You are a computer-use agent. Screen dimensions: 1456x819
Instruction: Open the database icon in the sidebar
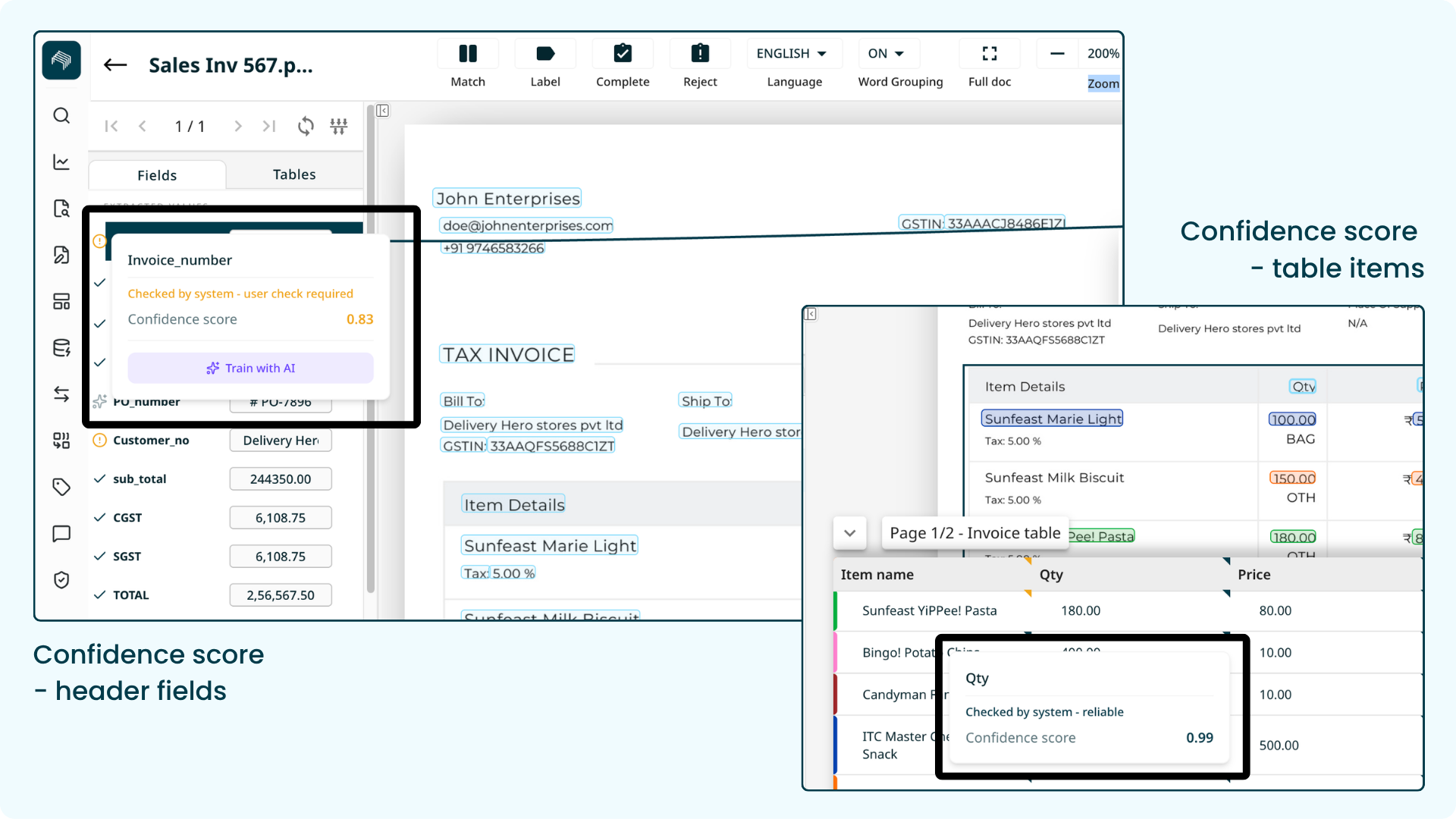[x=61, y=348]
